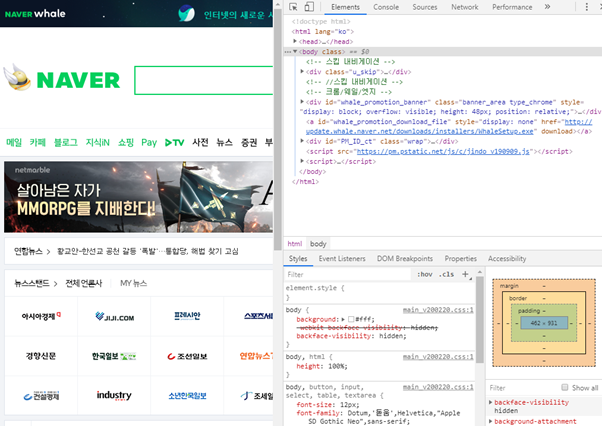
Task: Select the 전체언론사 tab
Action: (x=84, y=283)
